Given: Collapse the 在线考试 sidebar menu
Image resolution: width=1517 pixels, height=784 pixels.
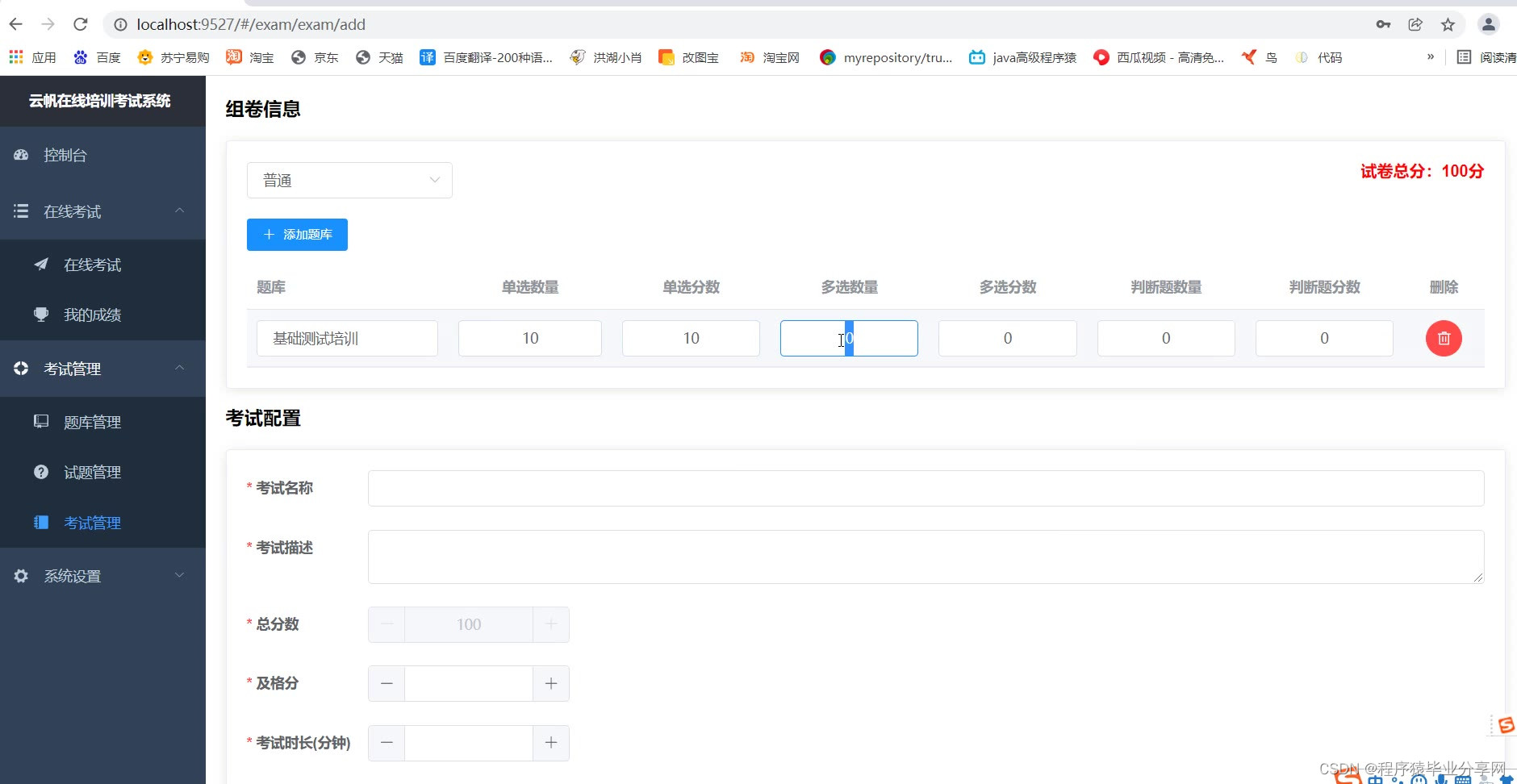Looking at the screenshot, I should (102, 211).
